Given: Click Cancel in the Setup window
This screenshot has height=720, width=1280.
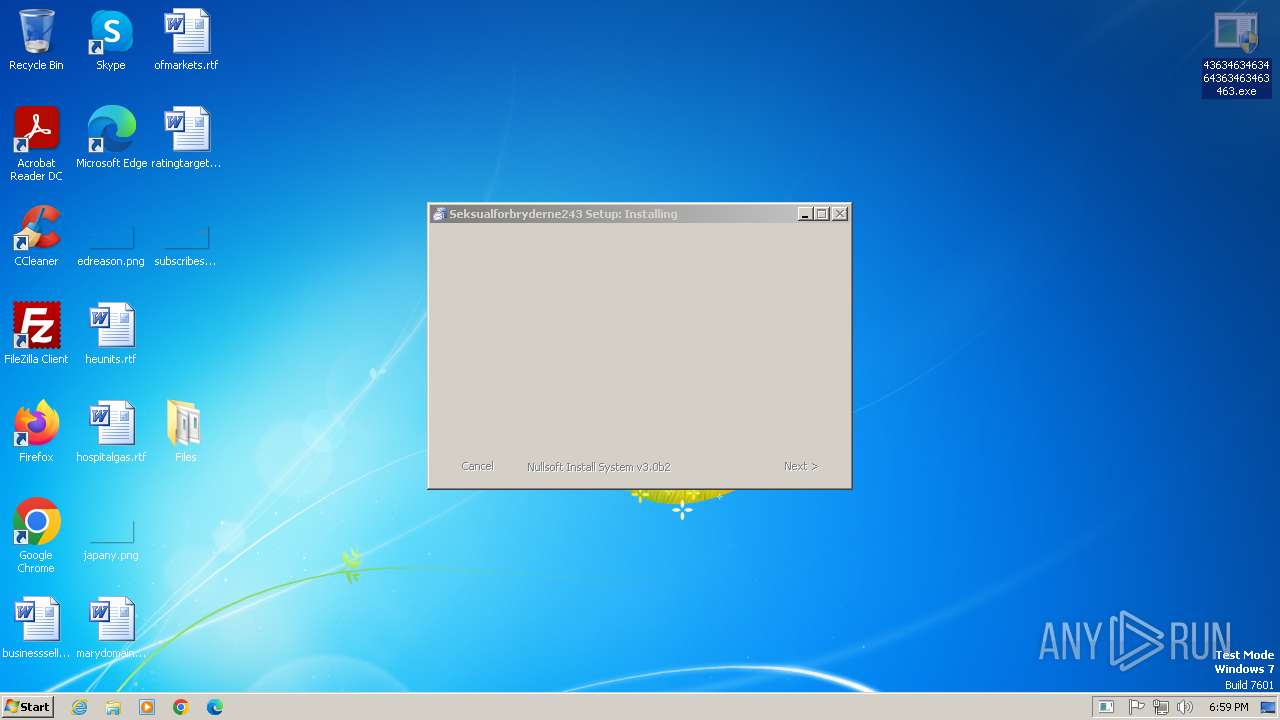Looking at the screenshot, I should tap(477, 466).
